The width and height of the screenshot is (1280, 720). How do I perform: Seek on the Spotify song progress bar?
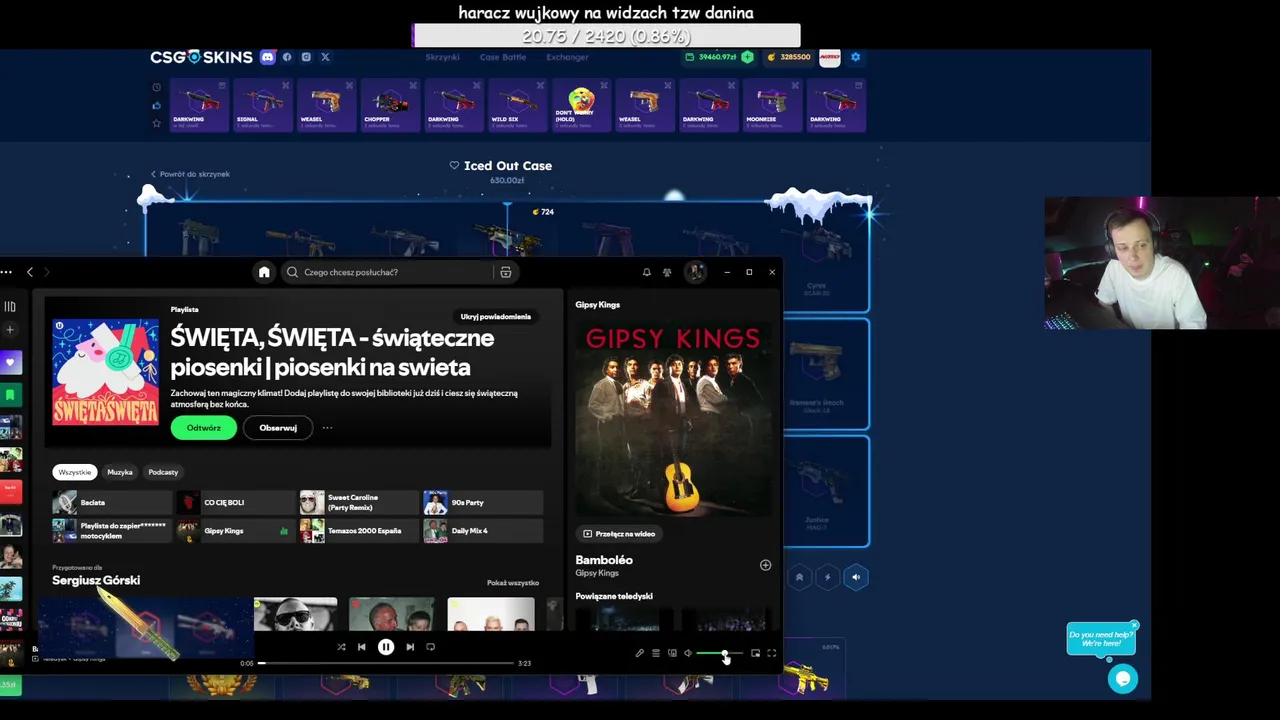click(385, 663)
